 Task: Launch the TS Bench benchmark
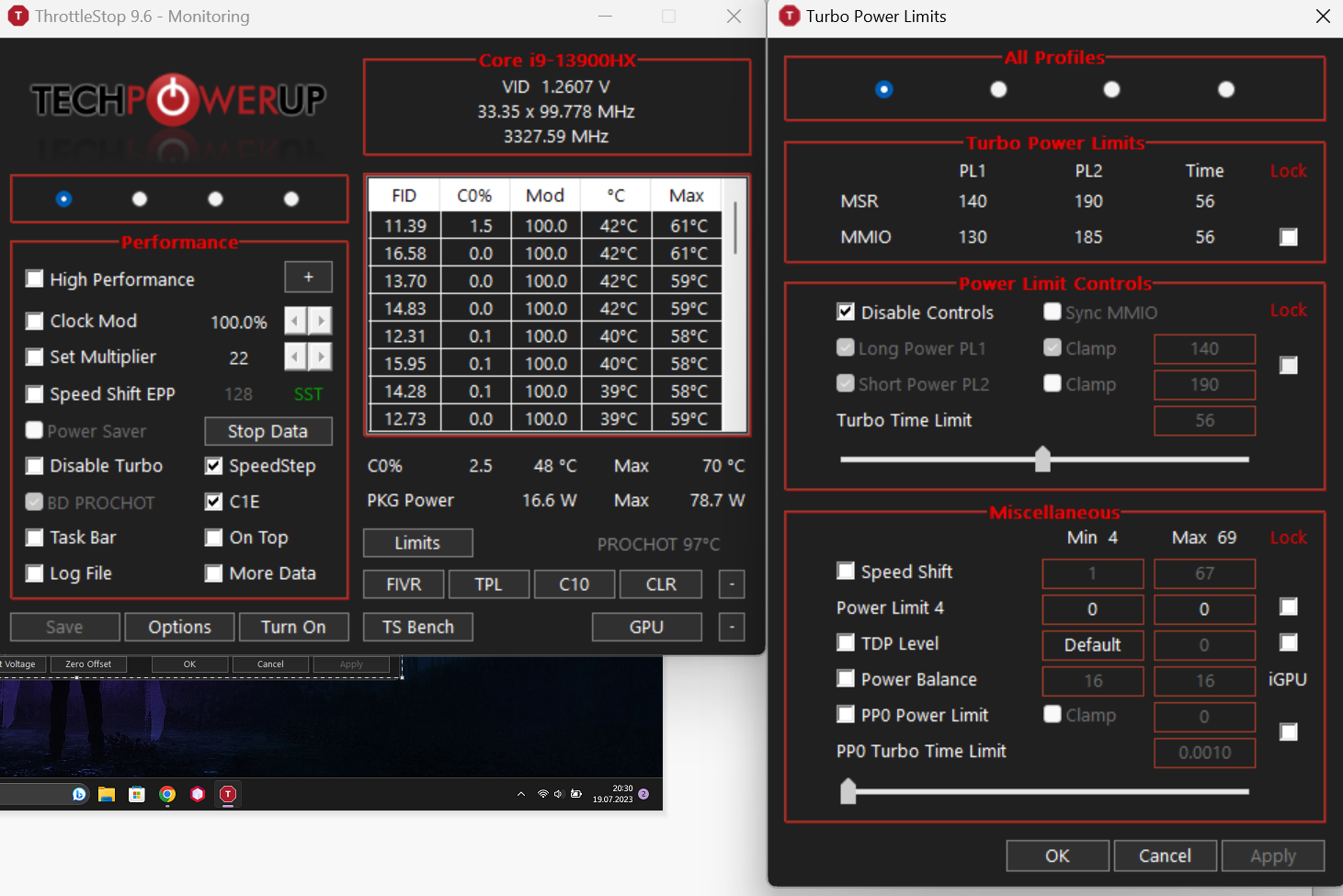point(418,627)
